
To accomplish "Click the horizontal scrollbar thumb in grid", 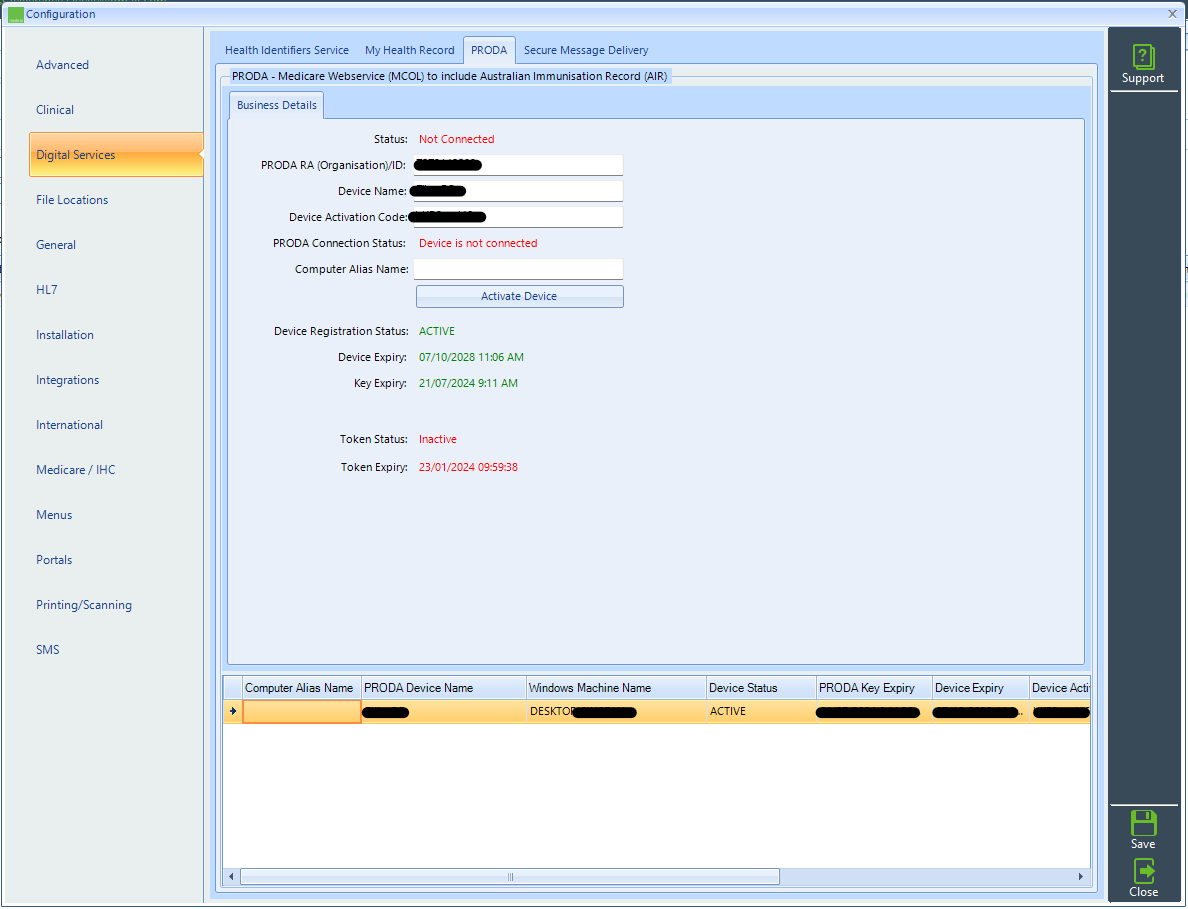I will point(510,876).
